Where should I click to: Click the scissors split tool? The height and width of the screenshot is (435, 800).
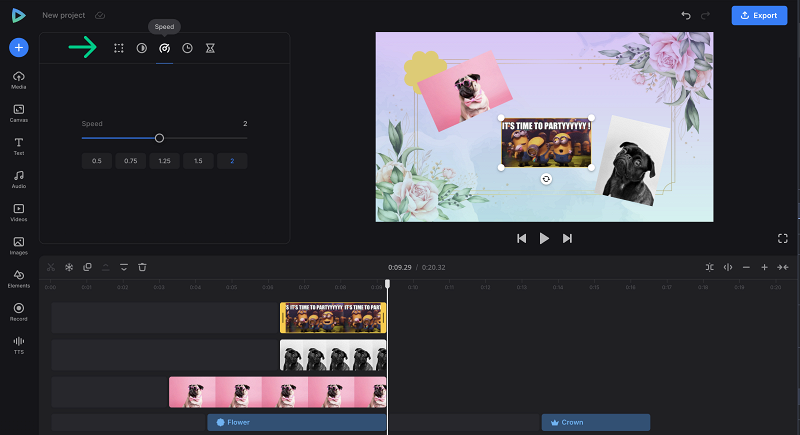coord(51,267)
